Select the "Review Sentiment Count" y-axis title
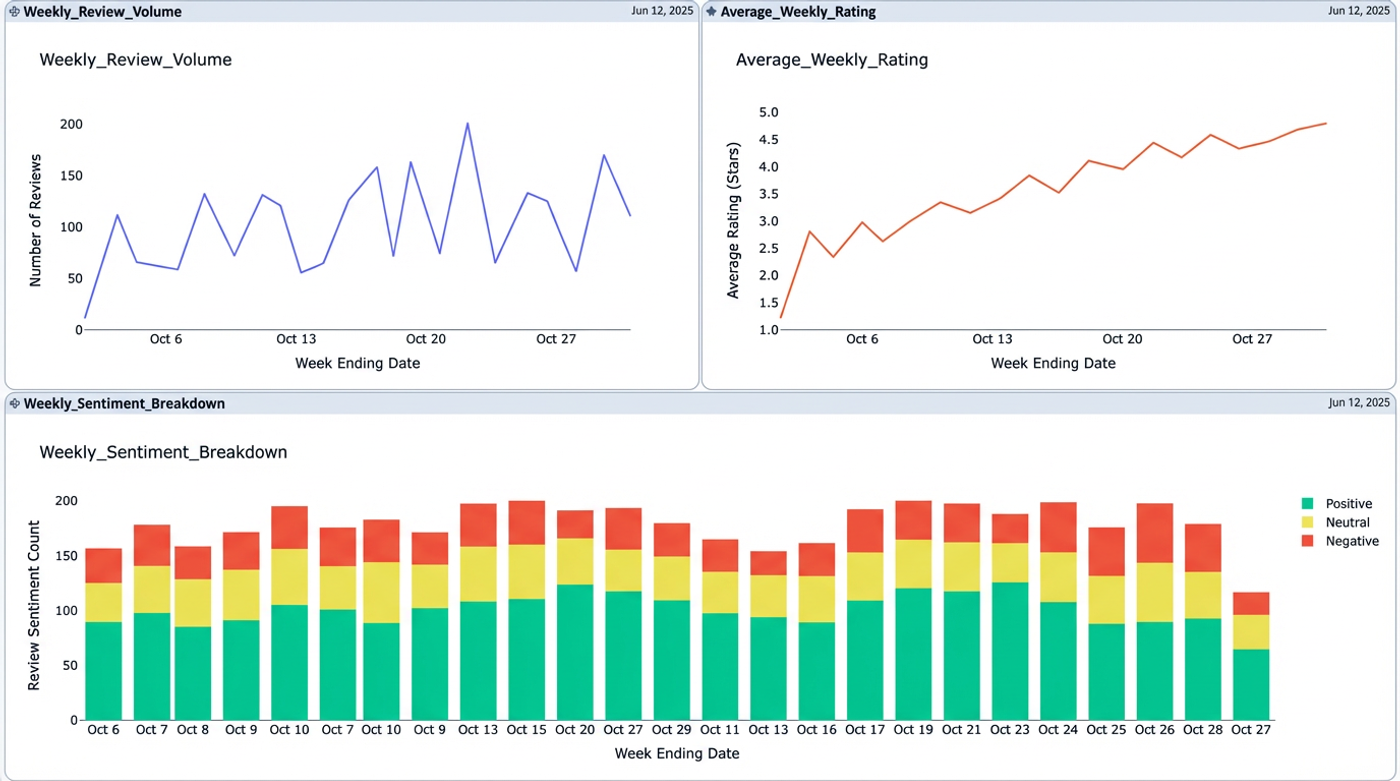1400x781 pixels. pos(36,606)
